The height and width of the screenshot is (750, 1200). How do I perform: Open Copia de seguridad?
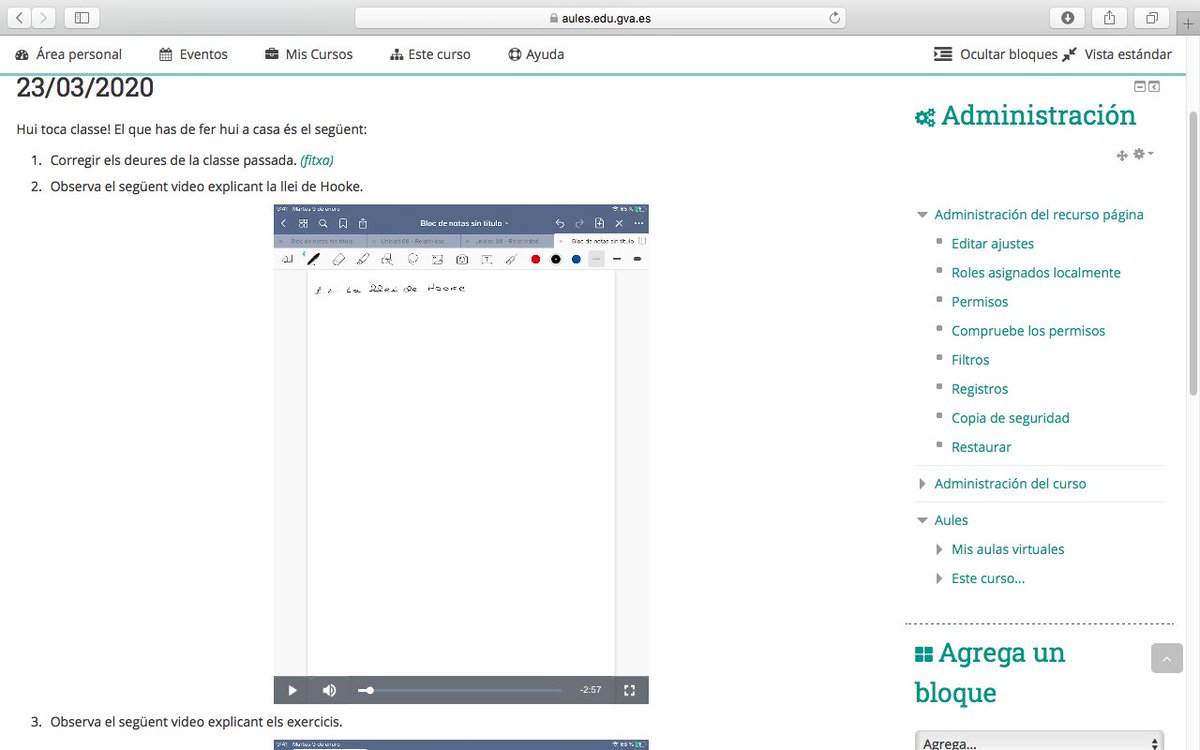[x=1010, y=418]
